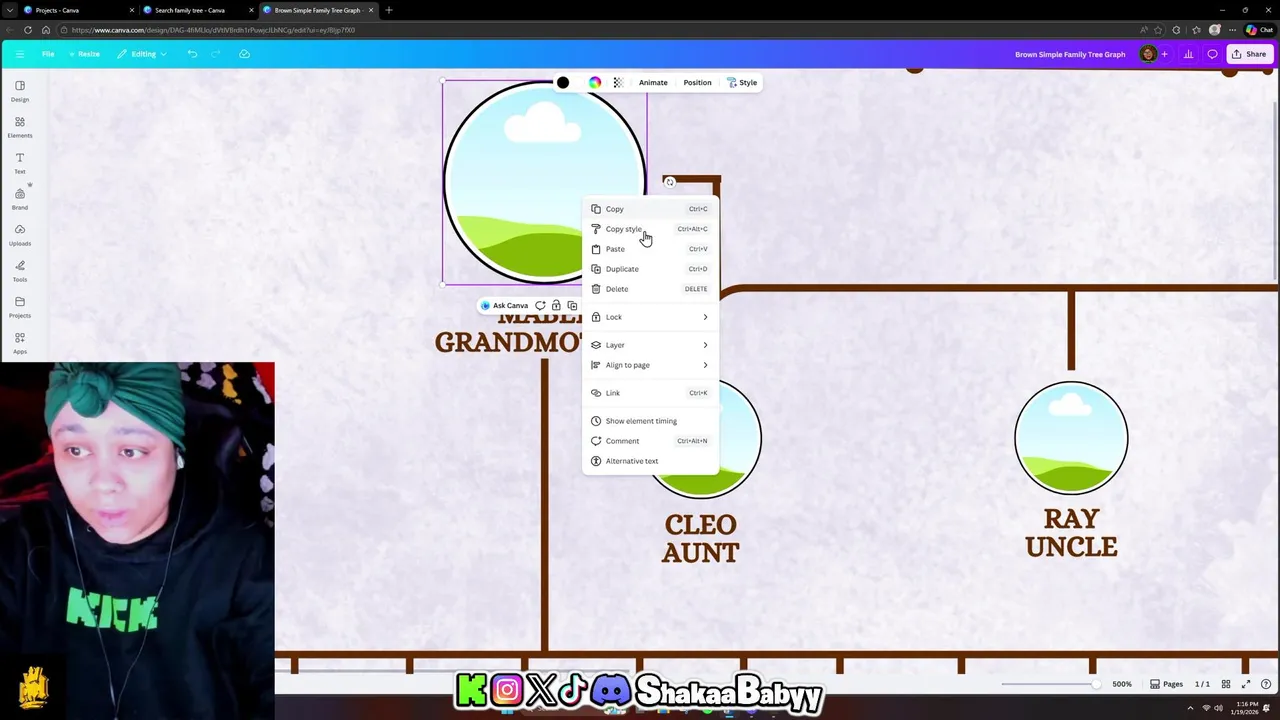The image size is (1280, 720).
Task: Click the browser address bar
Action: pyautogui.click(x=600, y=30)
